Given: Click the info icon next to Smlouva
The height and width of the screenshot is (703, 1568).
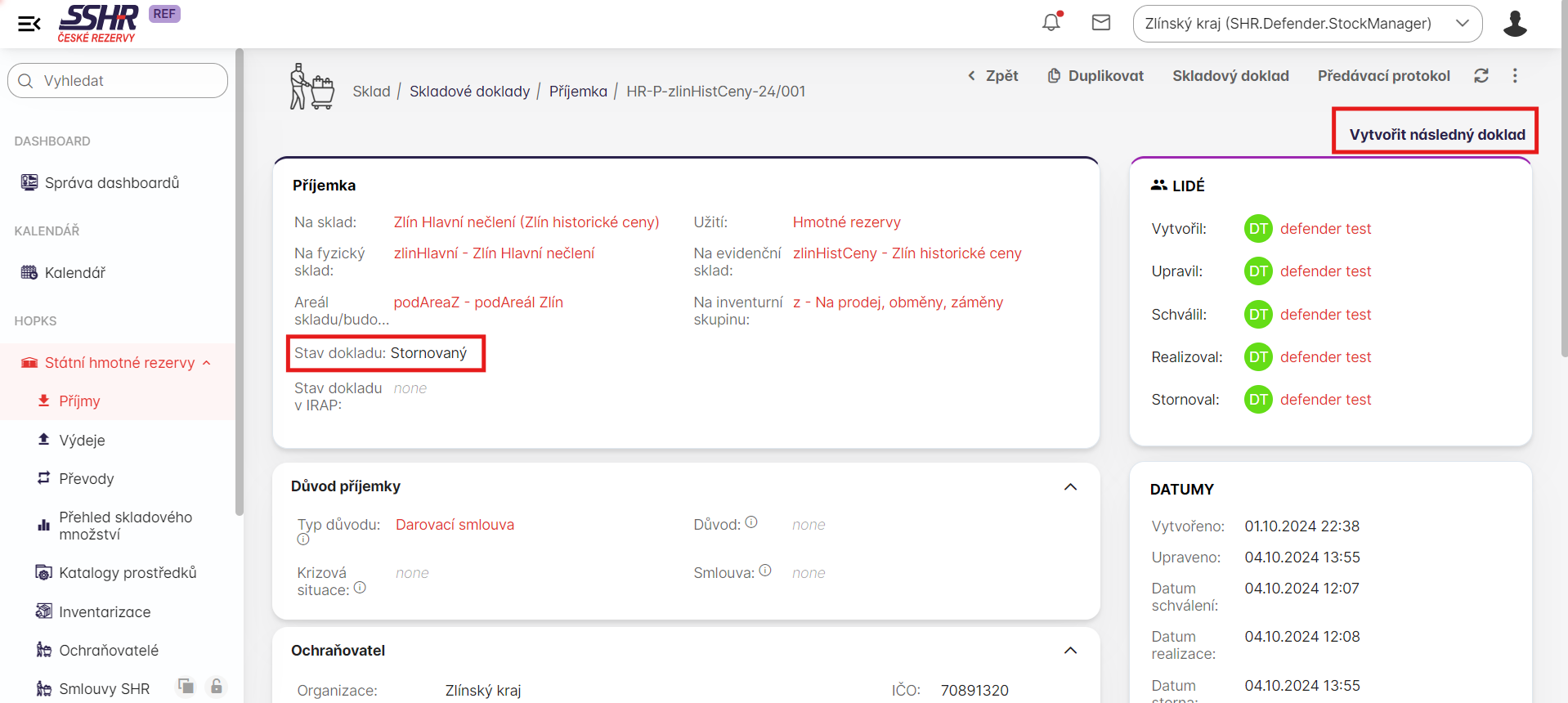Looking at the screenshot, I should [x=765, y=571].
